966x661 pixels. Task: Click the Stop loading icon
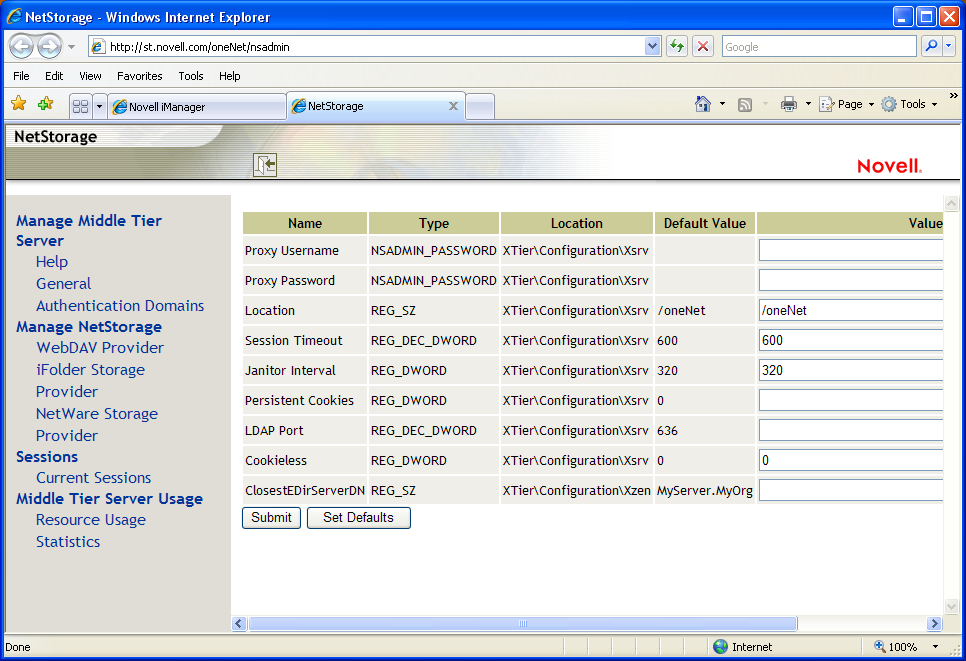click(x=703, y=46)
